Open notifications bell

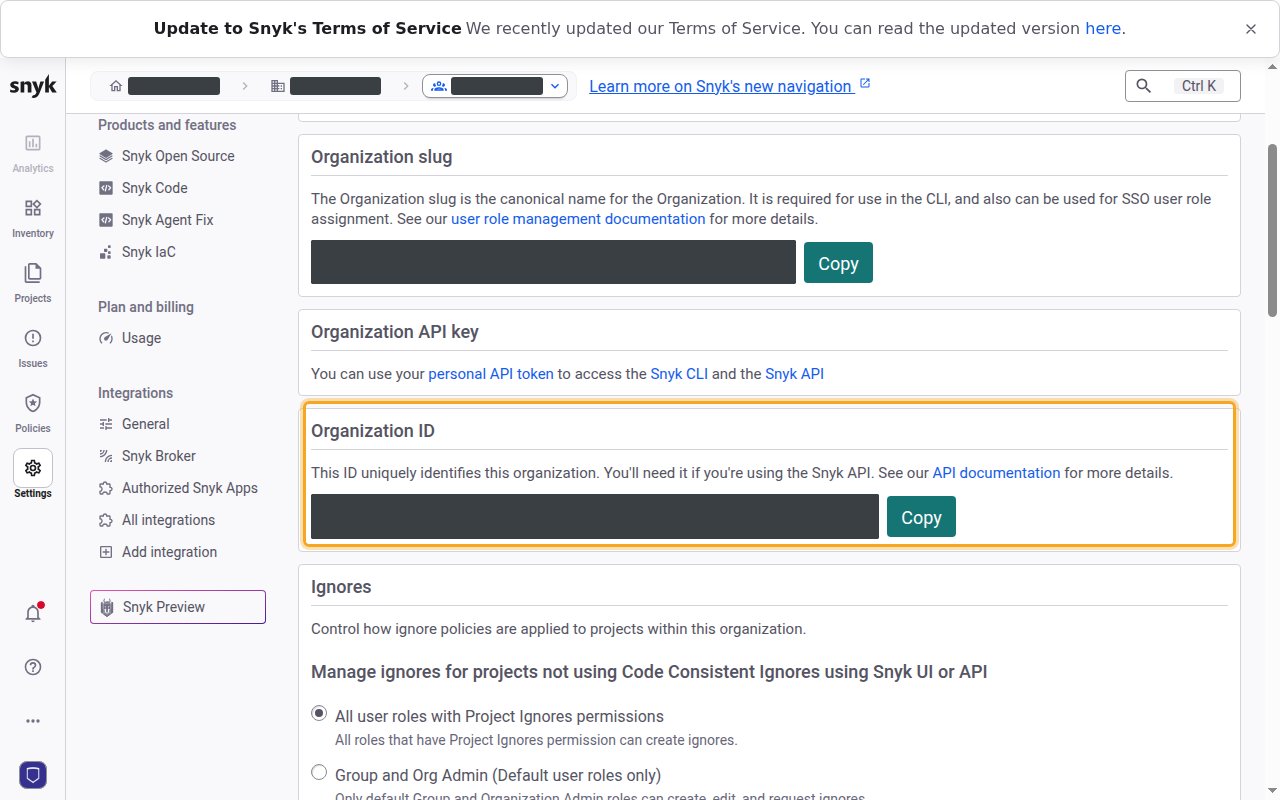[x=33, y=614]
